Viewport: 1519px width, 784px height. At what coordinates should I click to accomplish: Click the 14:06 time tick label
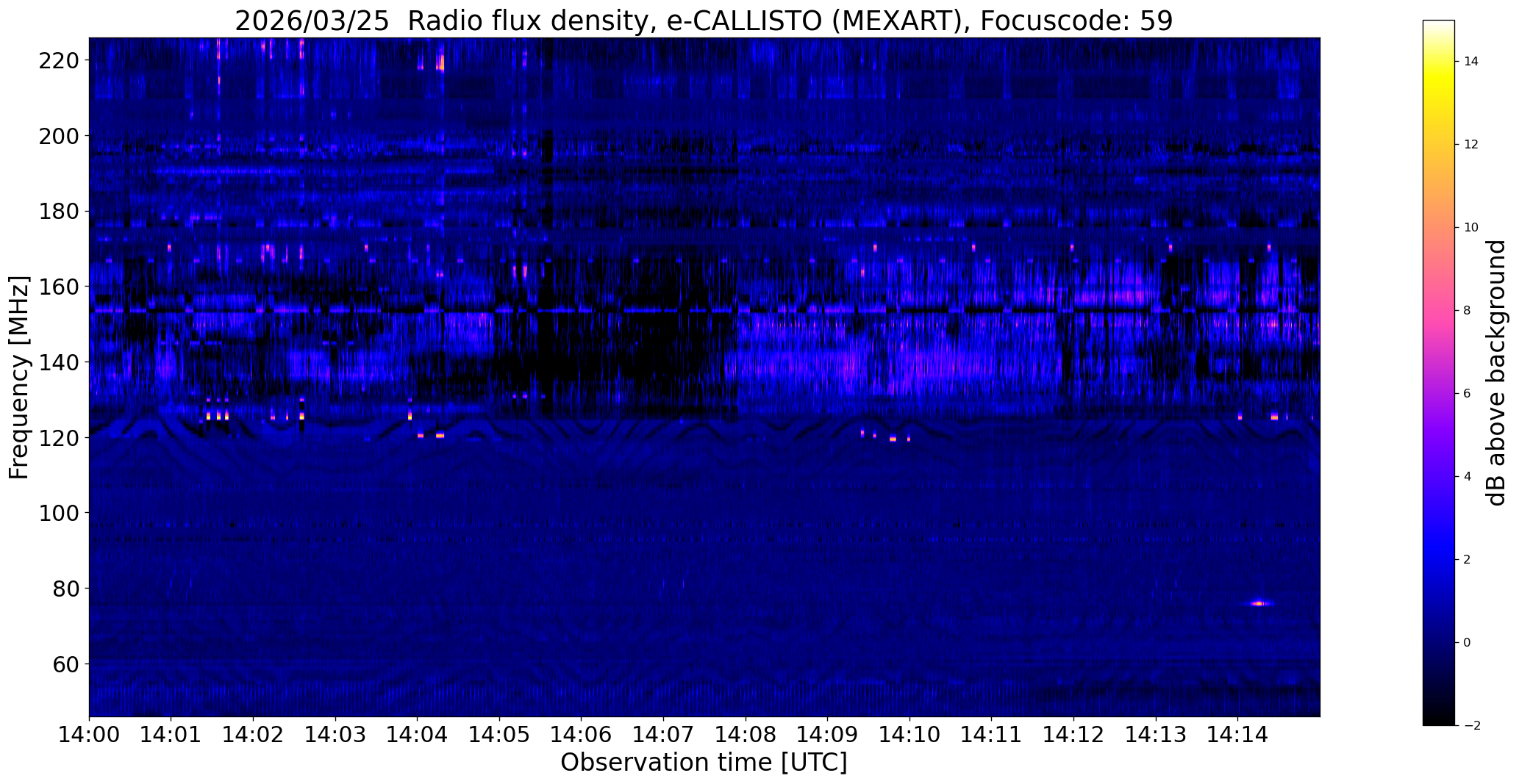(x=582, y=734)
